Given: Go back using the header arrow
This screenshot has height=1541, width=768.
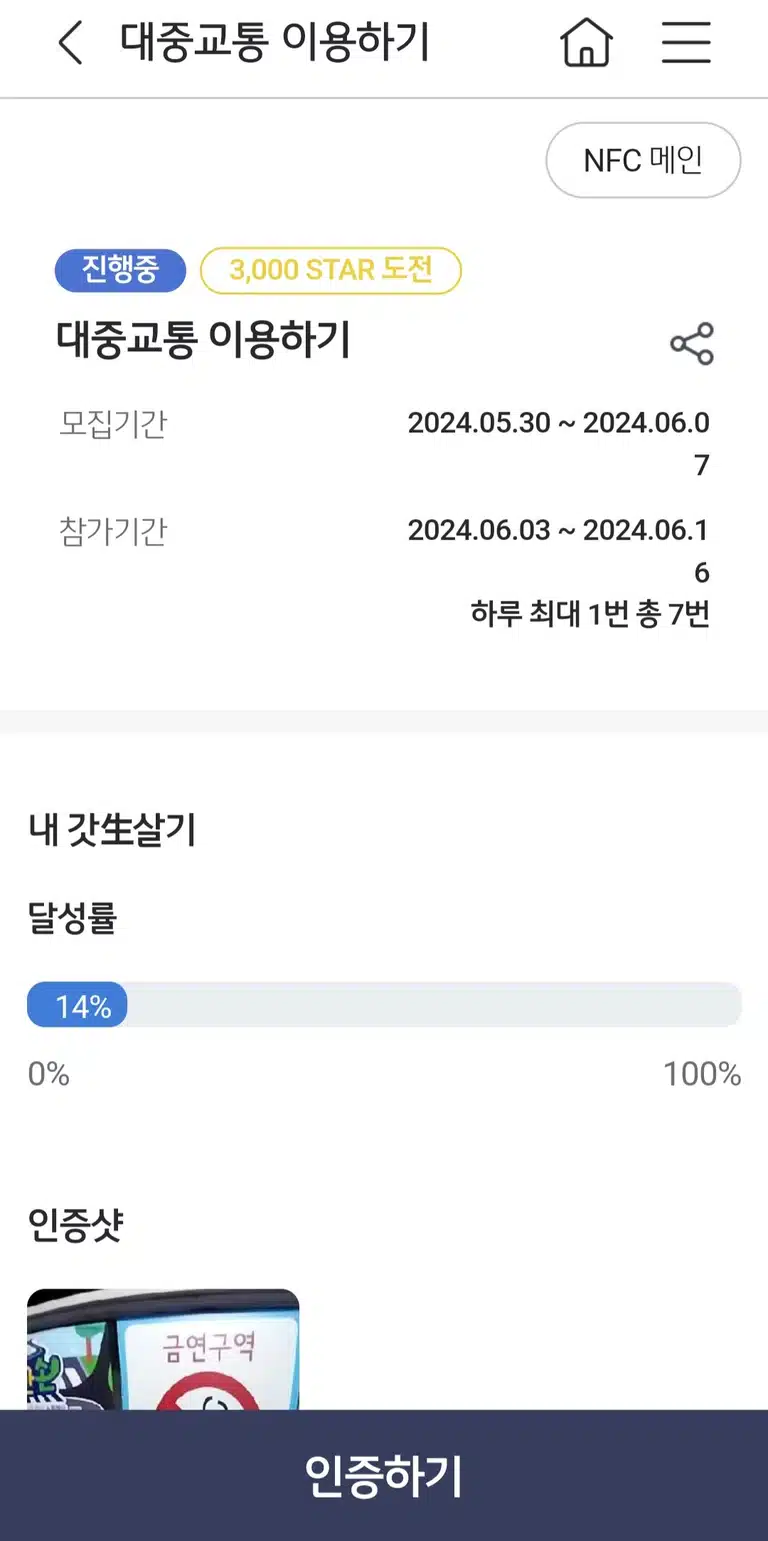Looking at the screenshot, I should click(x=70, y=44).
